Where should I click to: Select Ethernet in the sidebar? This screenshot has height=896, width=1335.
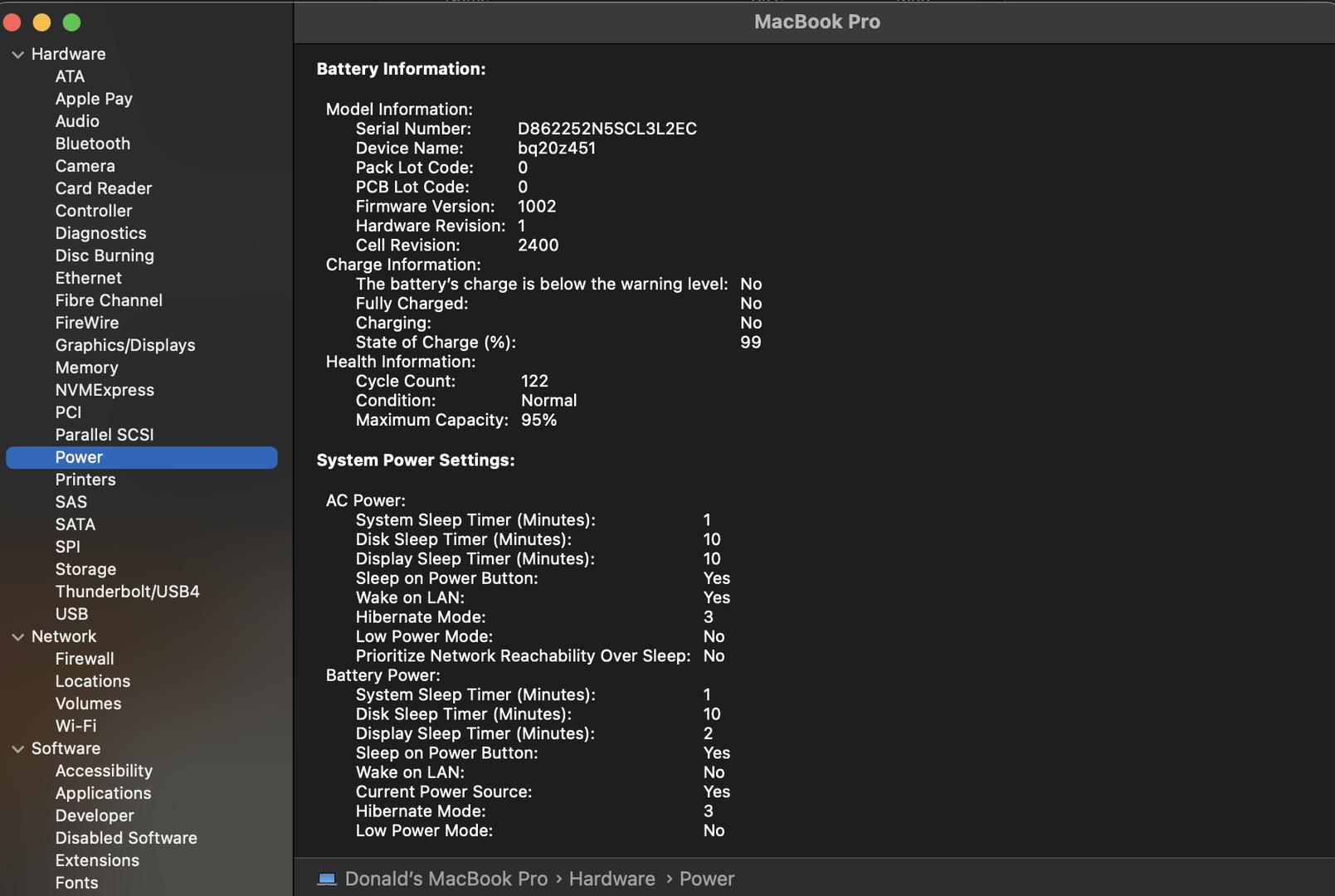pyautogui.click(x=88, y=278)
